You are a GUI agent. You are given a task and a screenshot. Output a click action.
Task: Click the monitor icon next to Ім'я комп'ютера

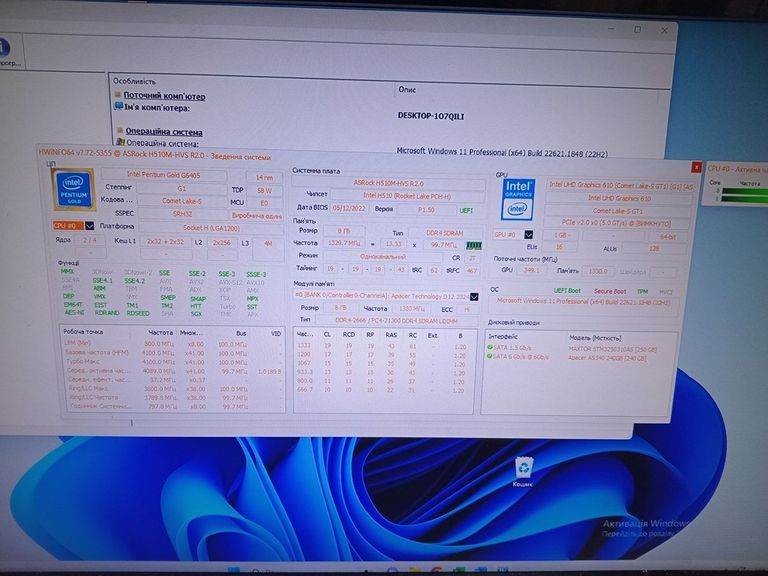click(119, 107)
